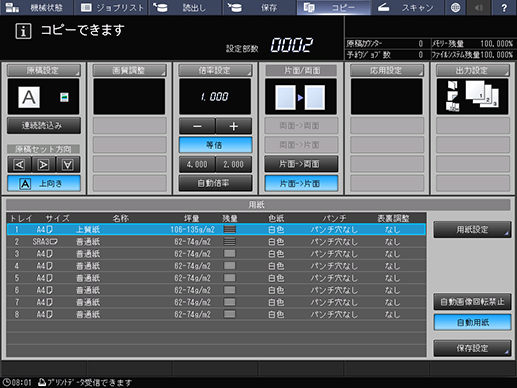Increase zoom with the plus button
The width and height of the screenshot is (517, 388).
(234, 126)
